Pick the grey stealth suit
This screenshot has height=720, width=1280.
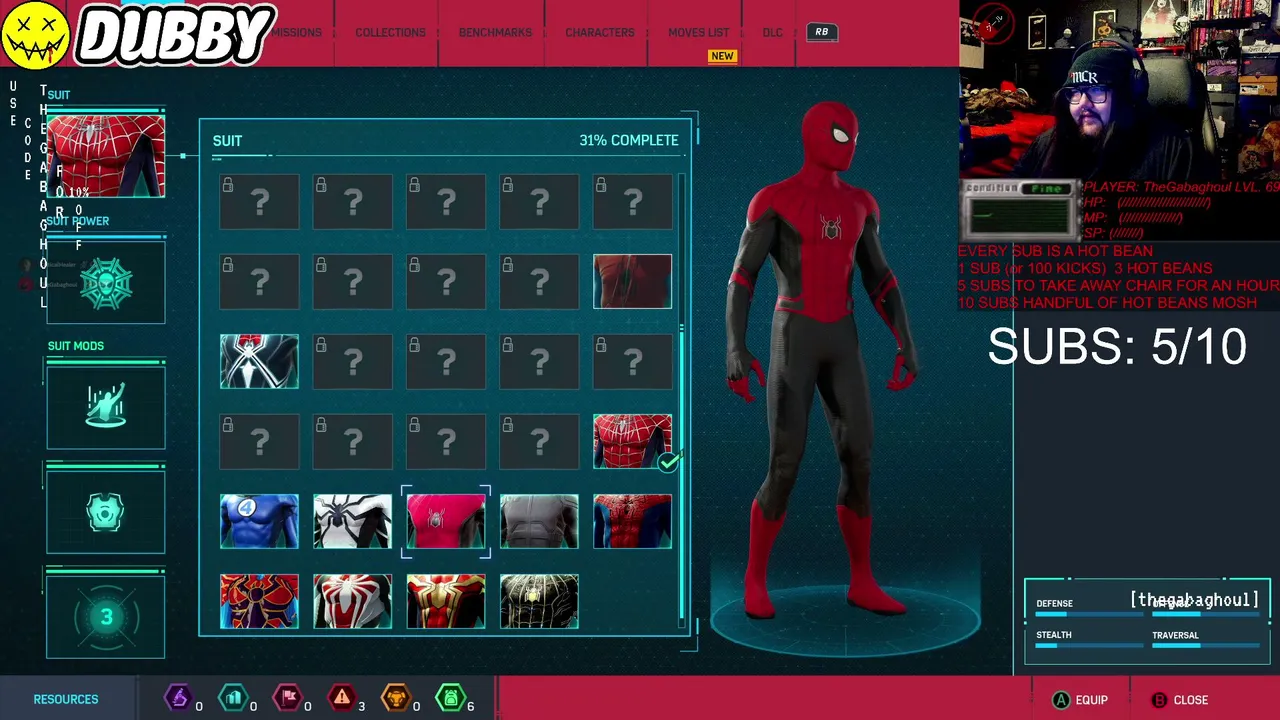point(539,521)
